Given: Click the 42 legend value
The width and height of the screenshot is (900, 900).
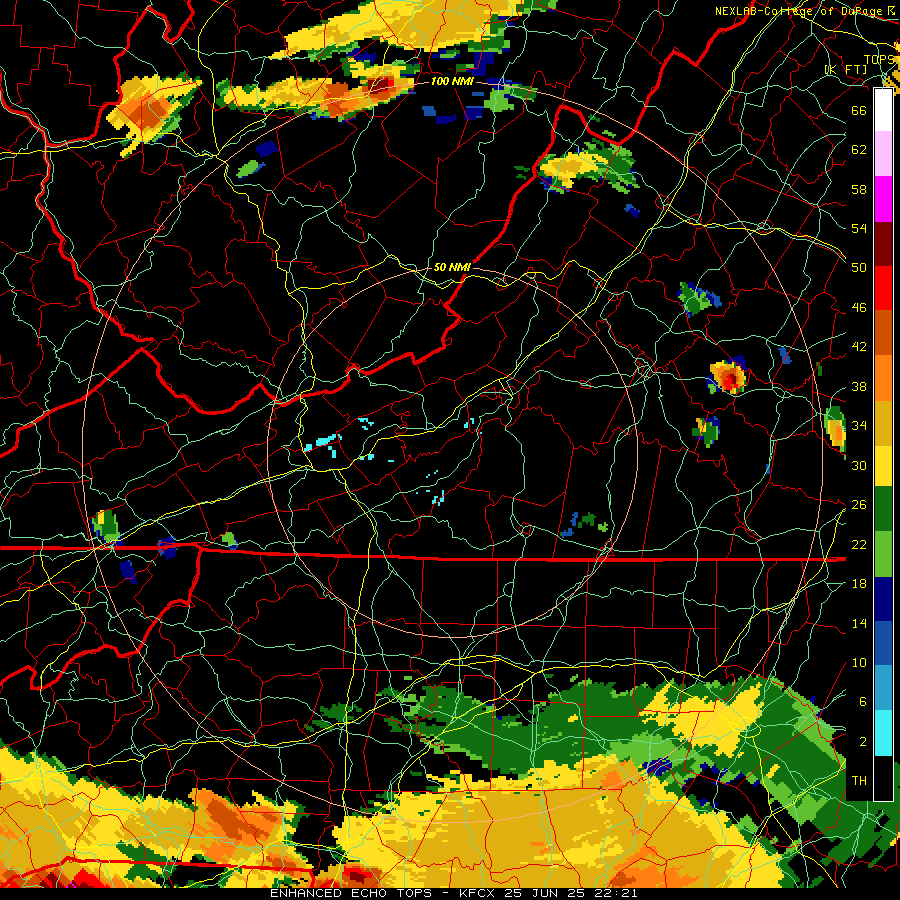Looking at the screenshot, I should click(859, 346).
